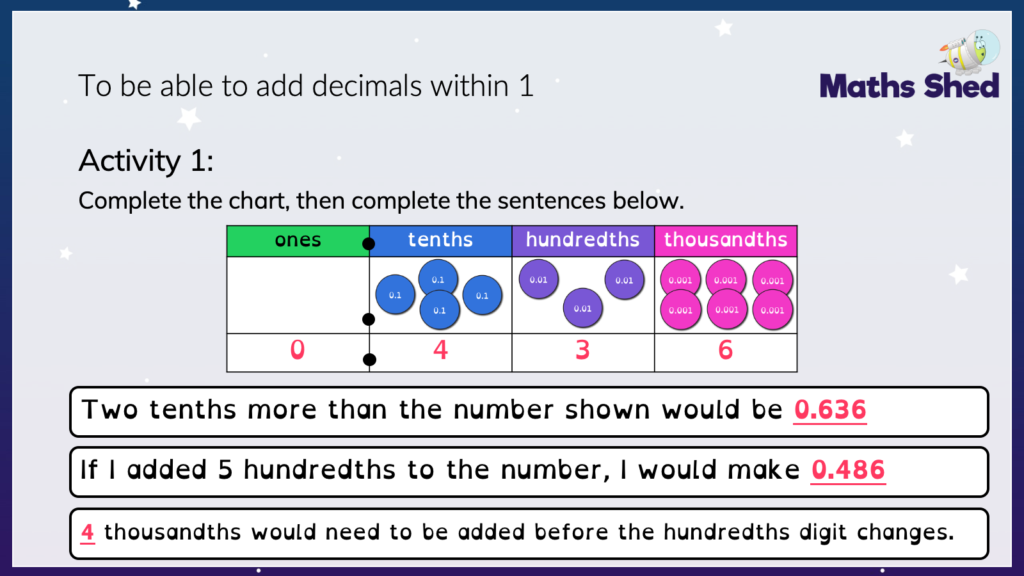Click the lowest purple 0.01 counter

[x=583, y=308]
